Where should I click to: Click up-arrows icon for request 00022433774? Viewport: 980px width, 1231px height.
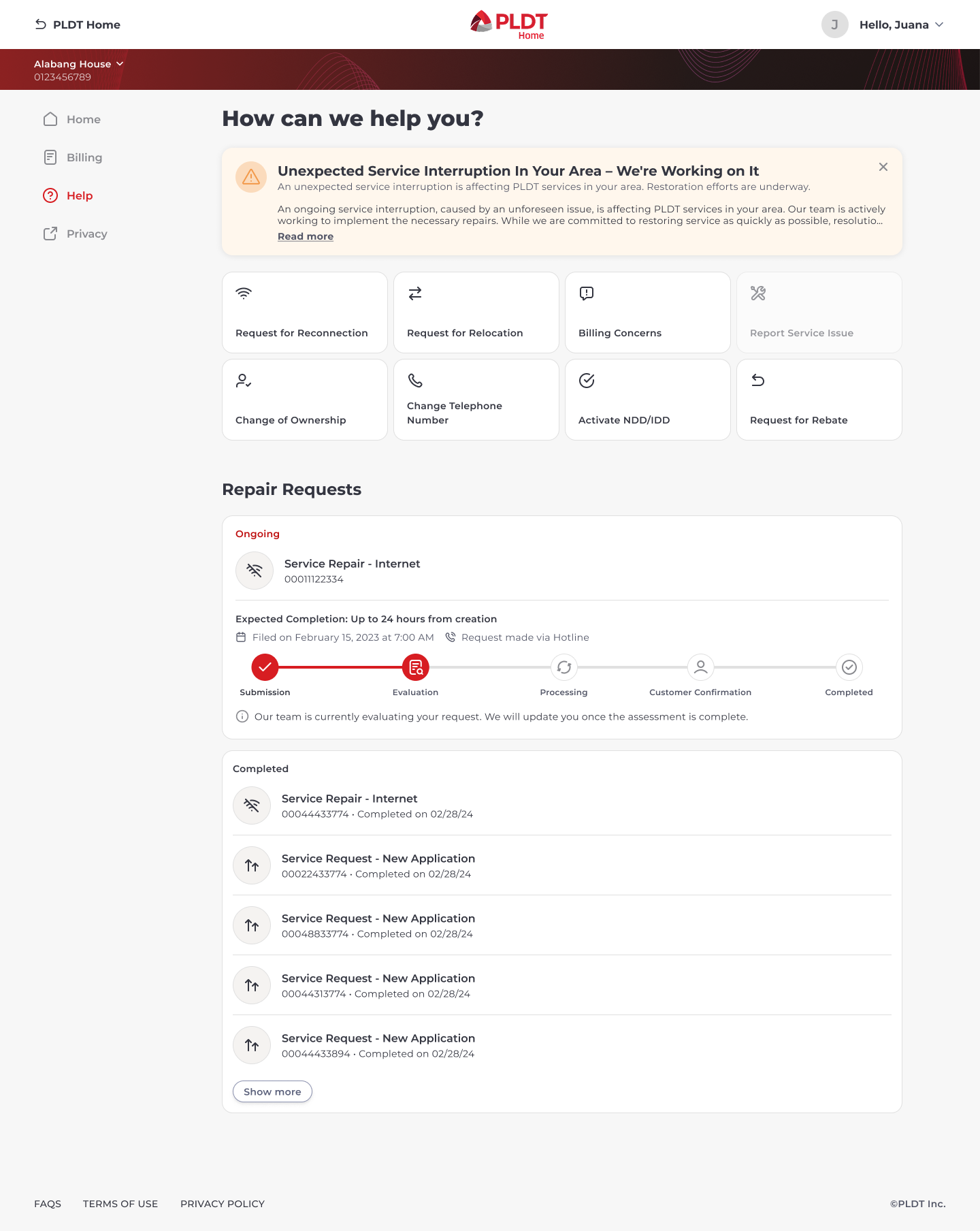point(252,865)
